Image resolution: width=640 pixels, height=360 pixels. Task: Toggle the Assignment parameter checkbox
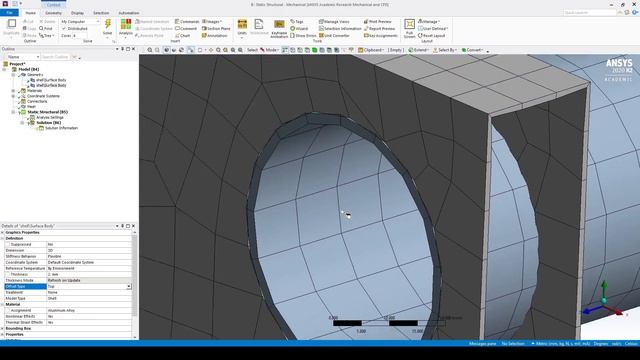(x=7, y=310)
